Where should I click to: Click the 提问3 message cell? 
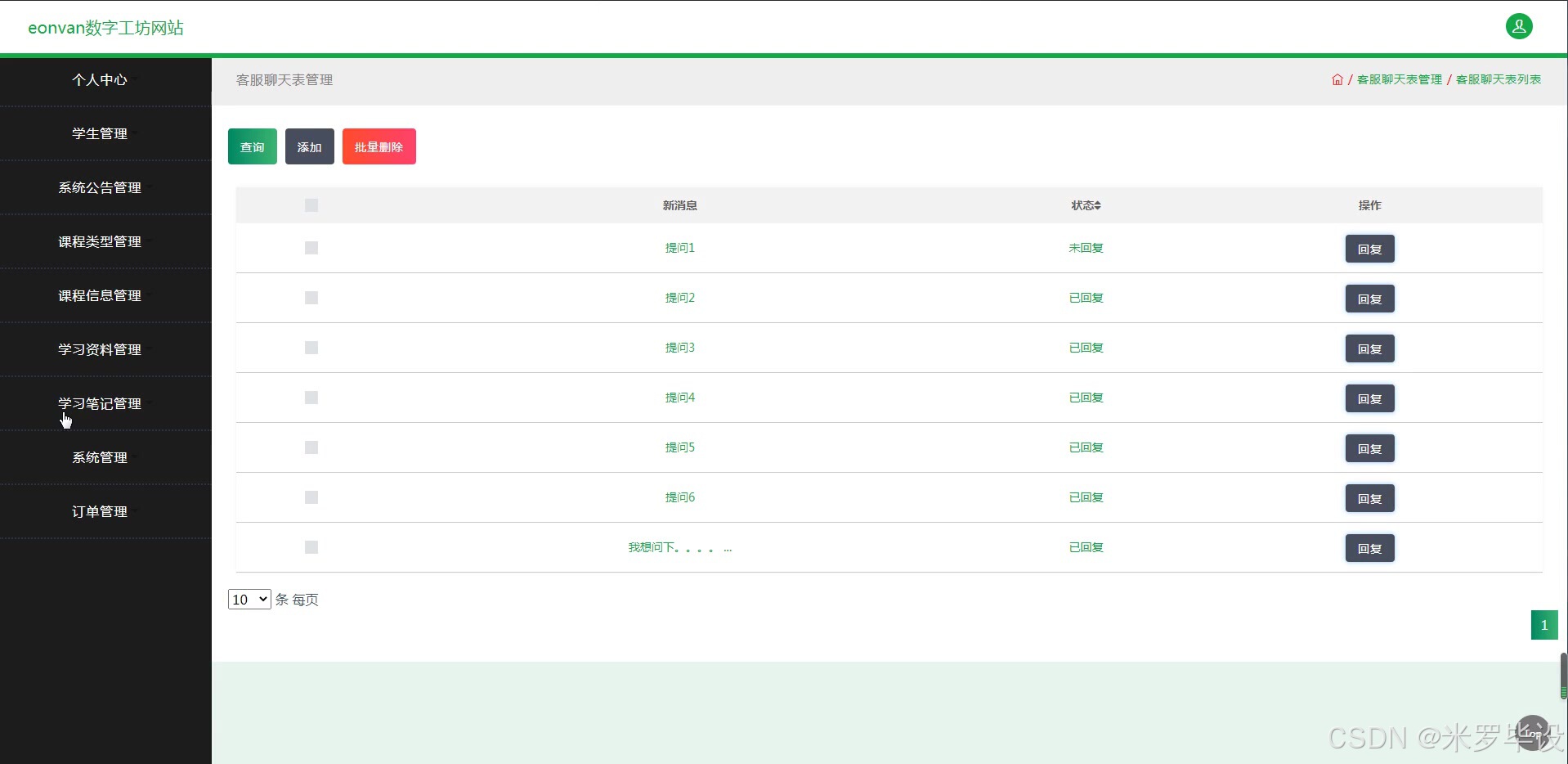click(680, 348)
